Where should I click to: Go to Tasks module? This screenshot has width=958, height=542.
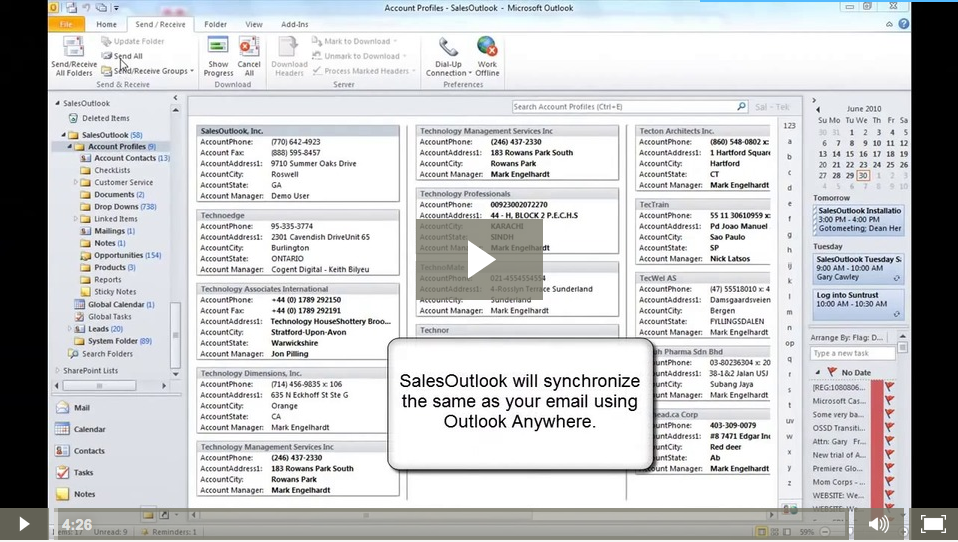[83, 472]
